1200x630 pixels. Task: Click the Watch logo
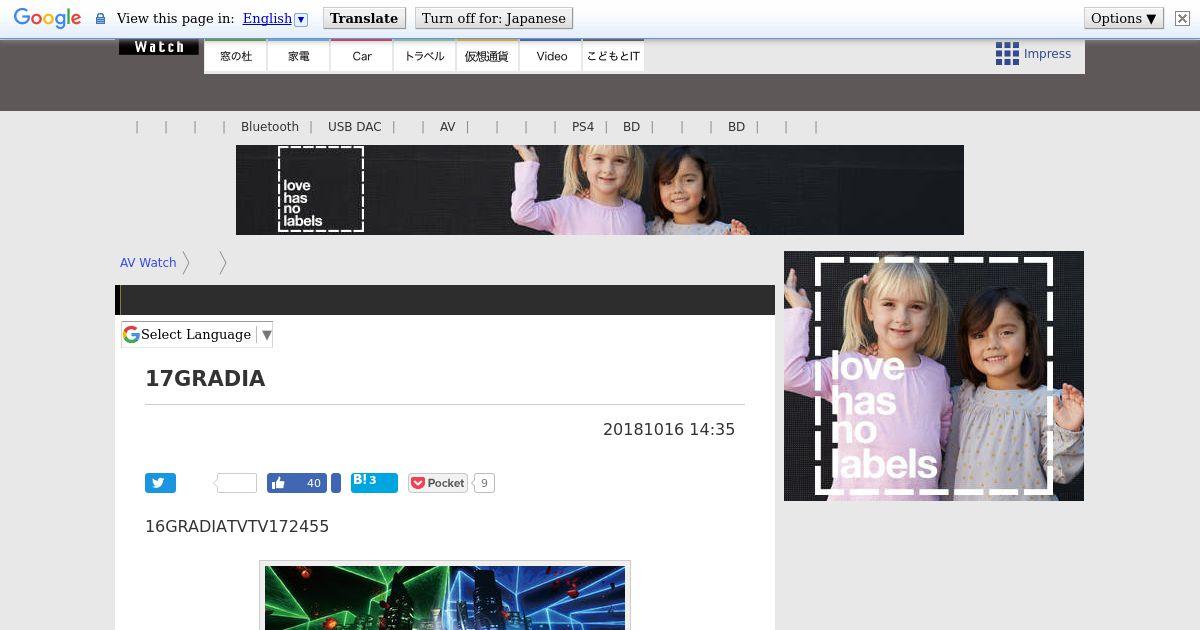click(158, 47)
